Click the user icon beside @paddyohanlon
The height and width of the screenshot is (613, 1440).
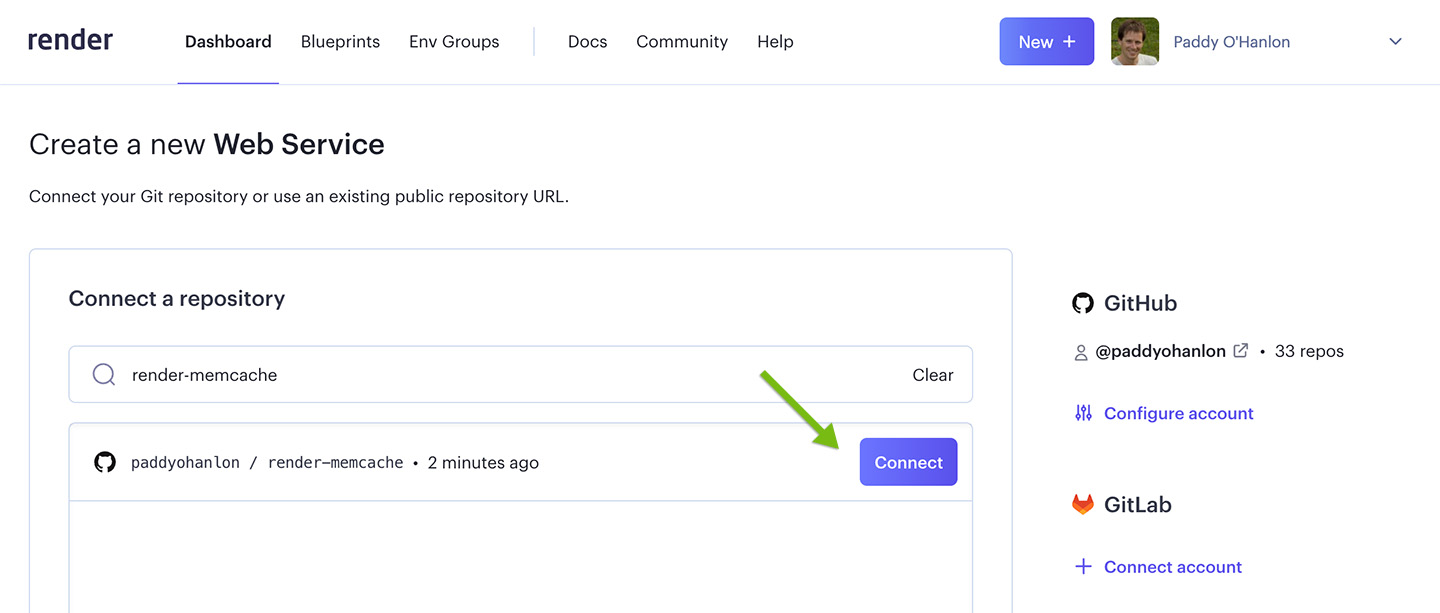[x=1081, y=352]
